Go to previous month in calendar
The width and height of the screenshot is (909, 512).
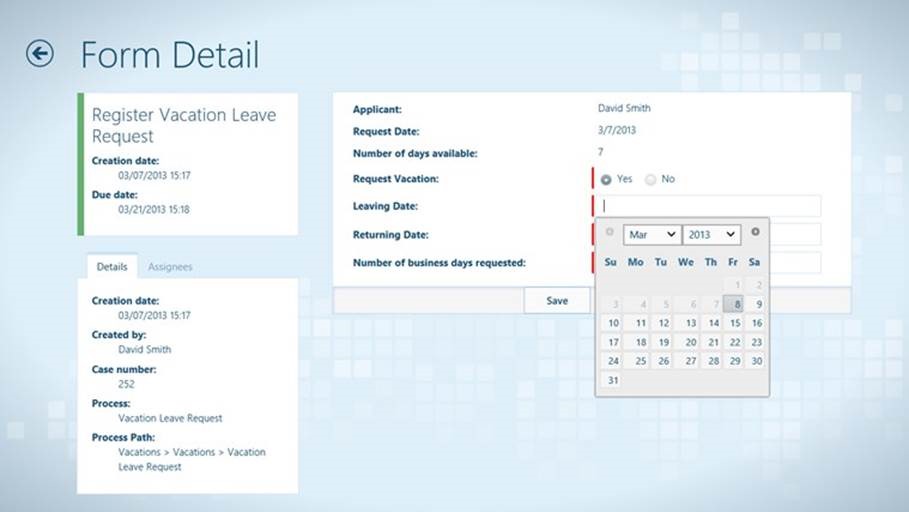tap(610, 232)
